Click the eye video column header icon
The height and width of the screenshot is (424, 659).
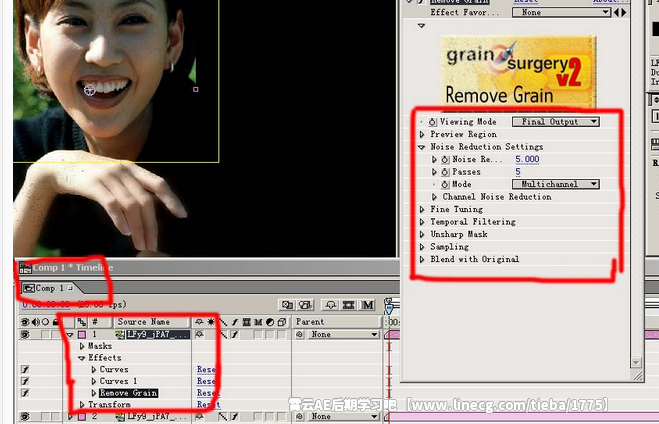(25, 322)
